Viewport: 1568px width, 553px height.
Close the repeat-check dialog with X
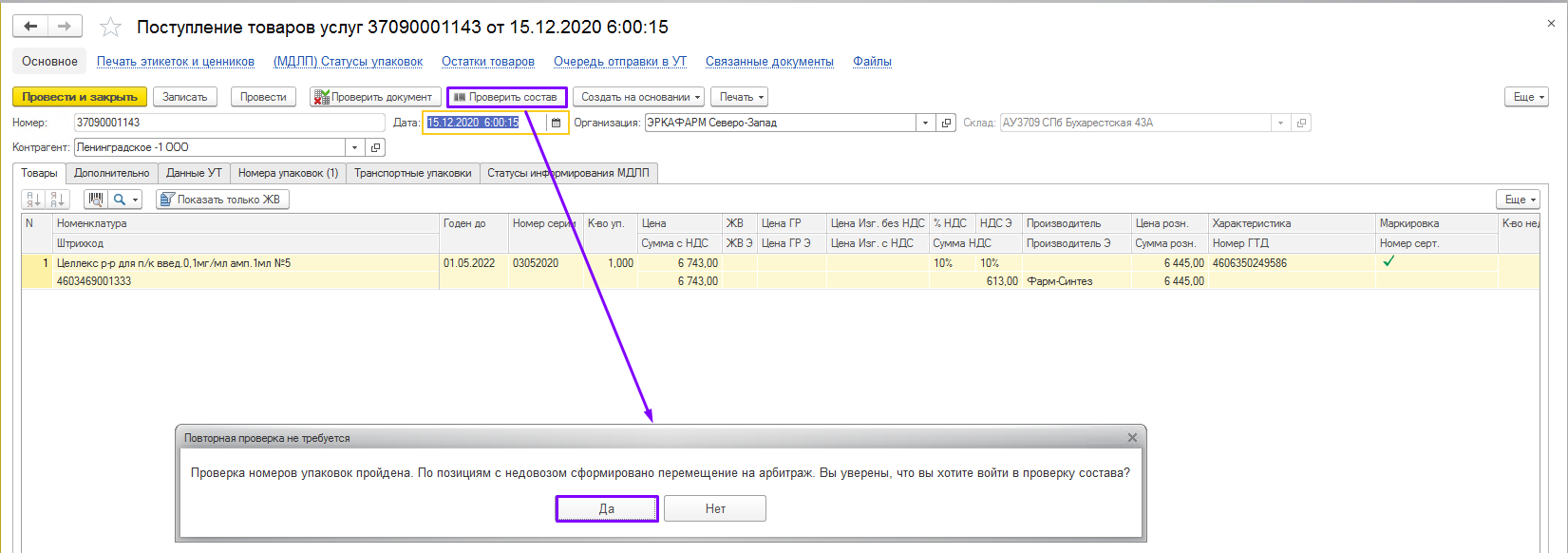pos(1132,438)
